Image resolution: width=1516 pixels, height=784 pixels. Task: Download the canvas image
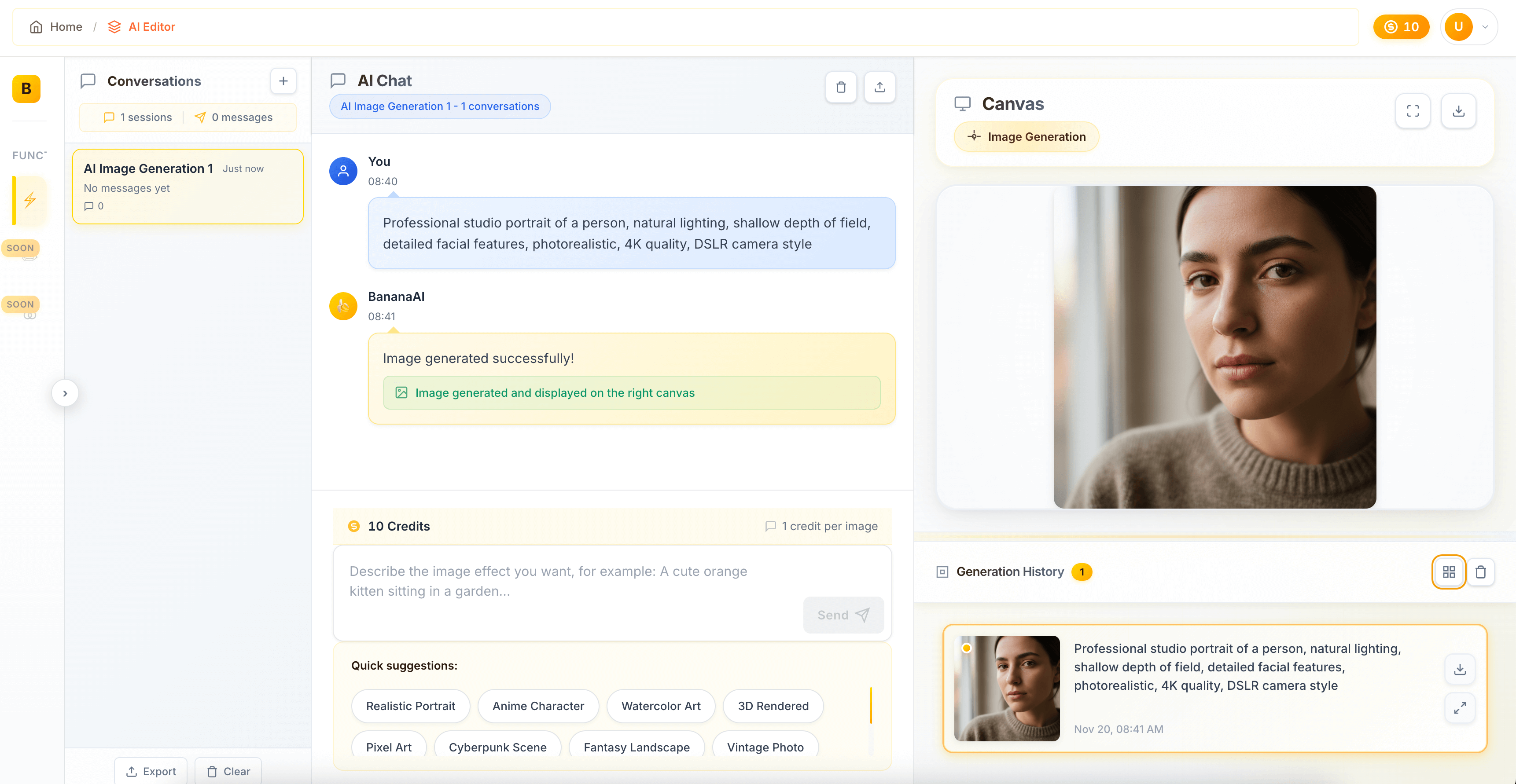1458,110
